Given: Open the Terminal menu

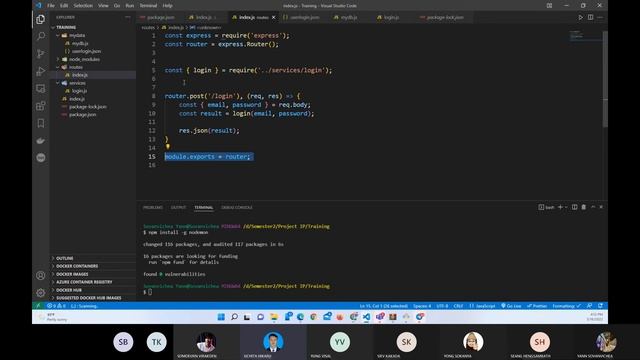Looking at the screenshot, I should (148, 6).
